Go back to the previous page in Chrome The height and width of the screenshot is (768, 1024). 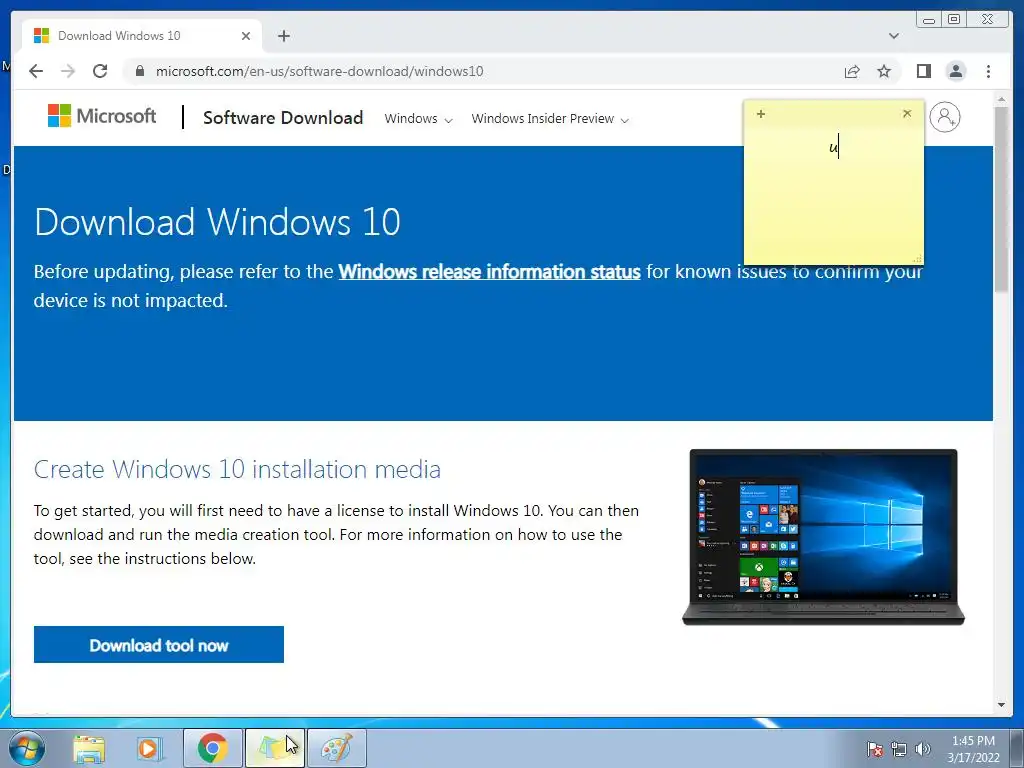coord(36,71)
